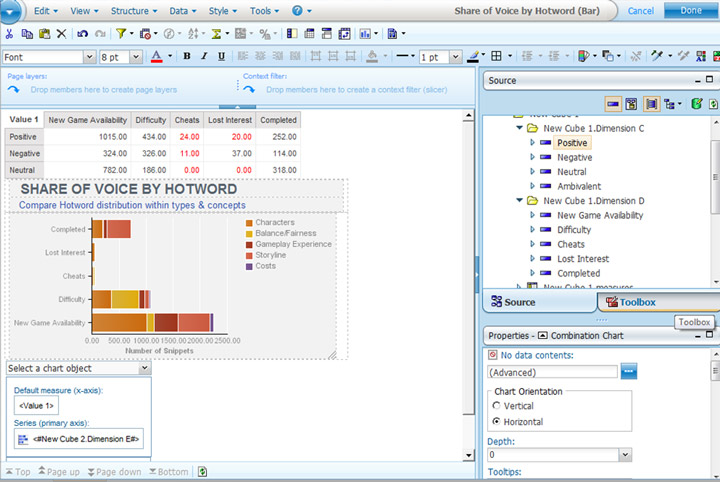Switch to the Toolbox tab

pos(659,302)
